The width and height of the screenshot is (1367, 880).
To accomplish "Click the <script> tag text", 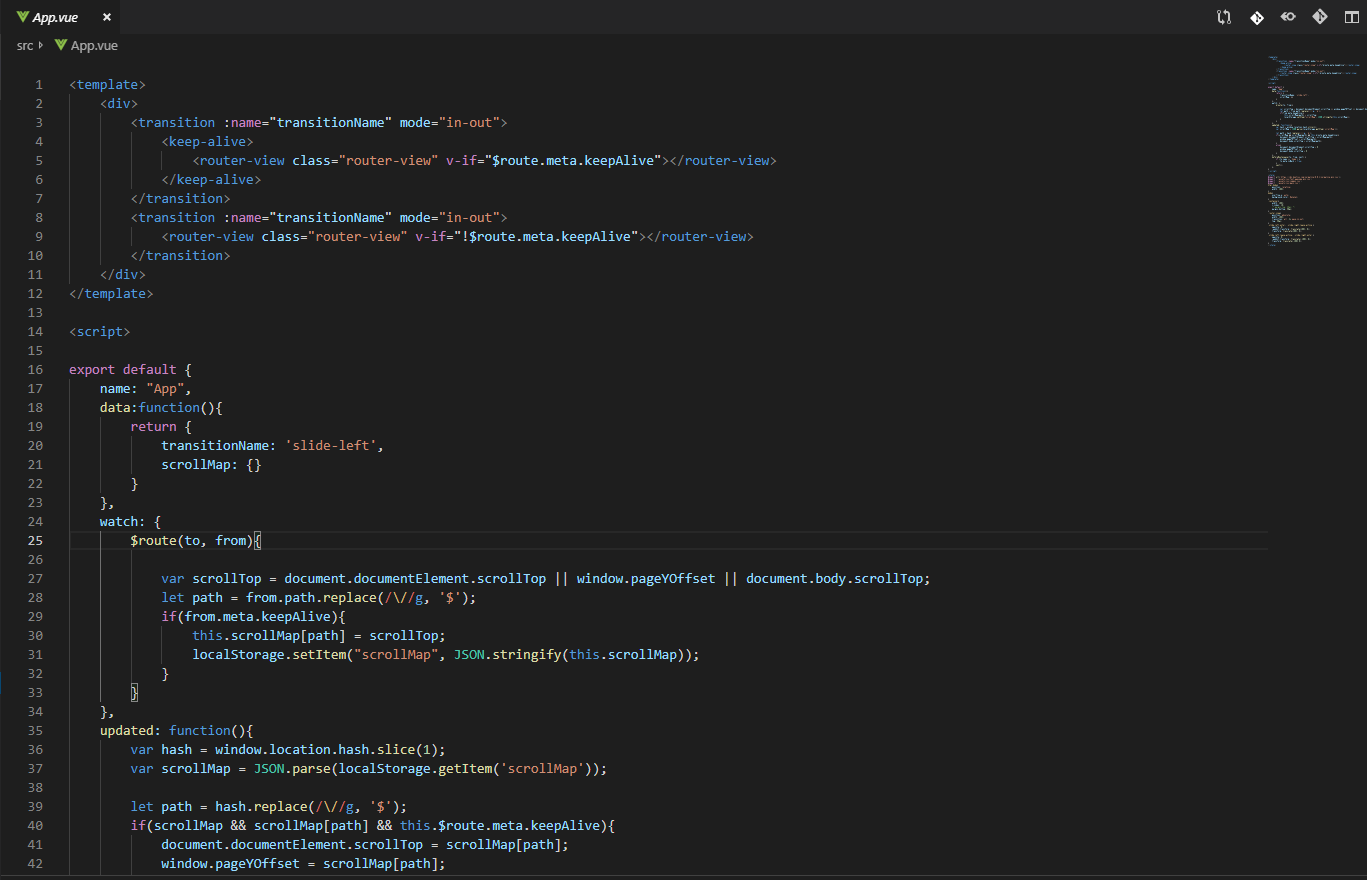I will (x=99, y=331).
